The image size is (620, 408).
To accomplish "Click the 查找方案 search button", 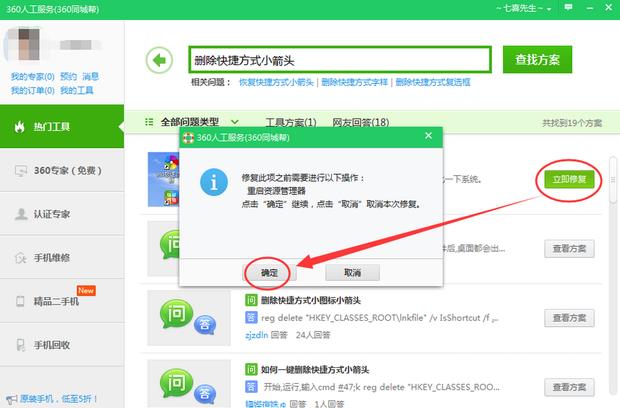I will coord(537,60).
